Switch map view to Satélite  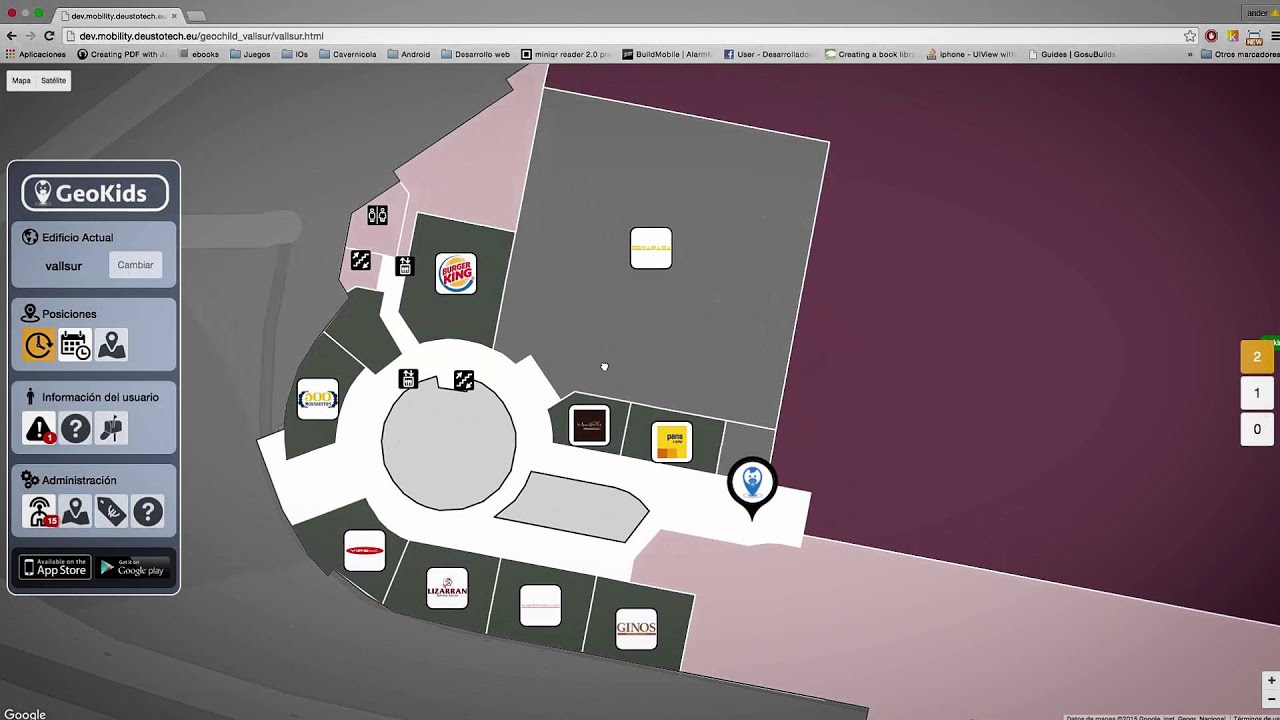click(x=53, y=81)
